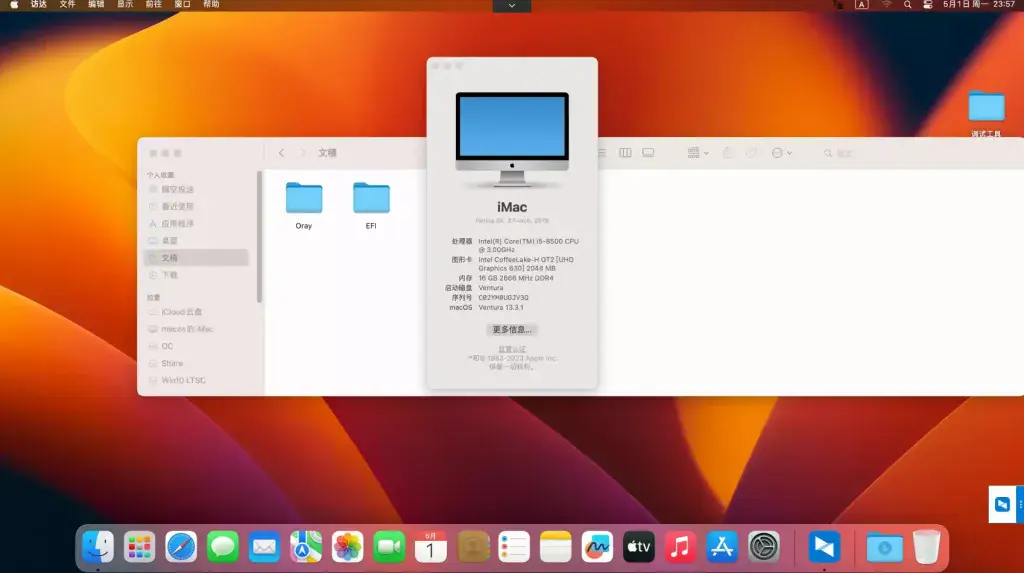Viewport: 1024px width, 573px height.
Task: Open Downloads folder stack in Dock
Action: [884, 548]
